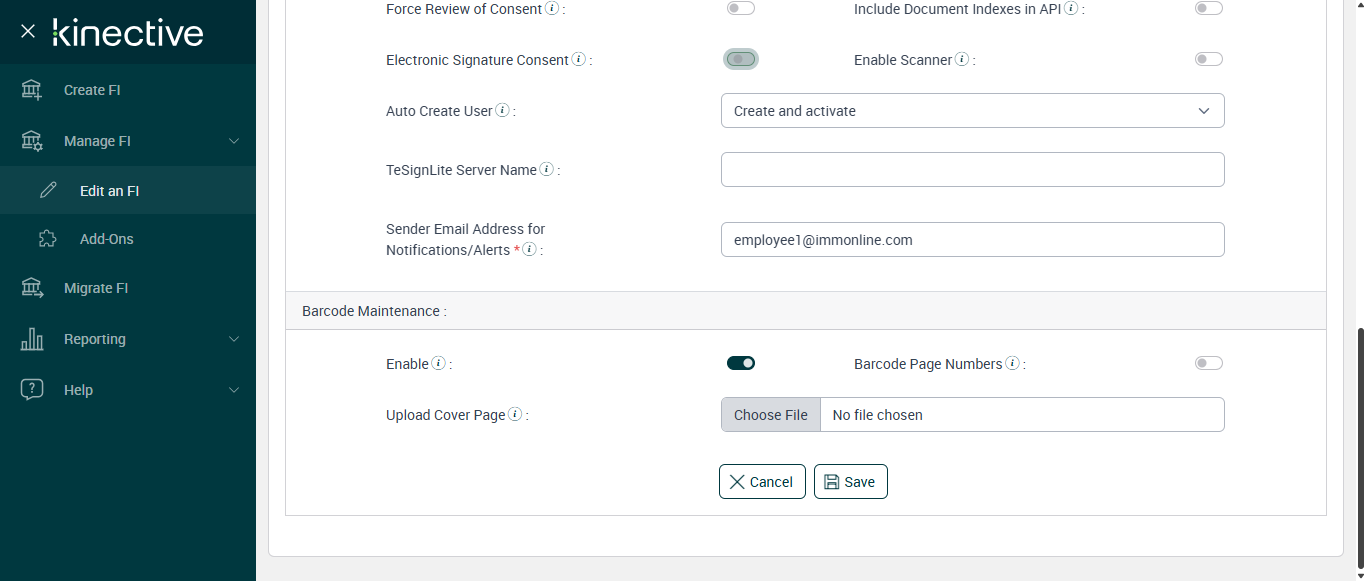Click info icon beside Upload Cover Page

515,415
